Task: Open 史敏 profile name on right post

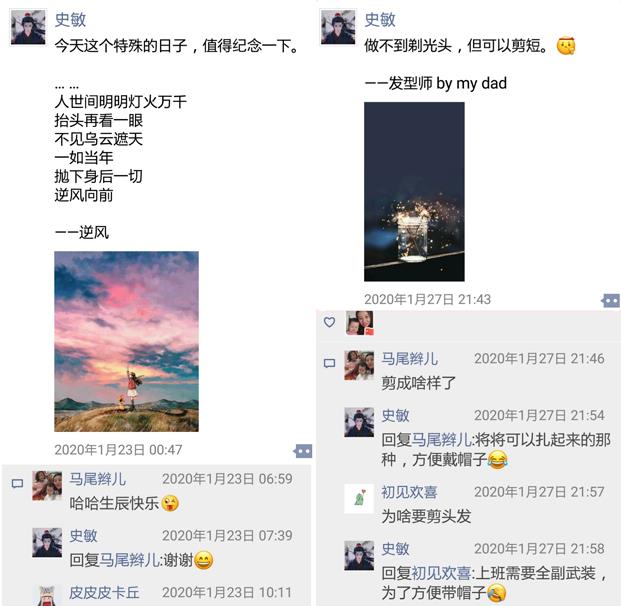Action: [380, 20]
